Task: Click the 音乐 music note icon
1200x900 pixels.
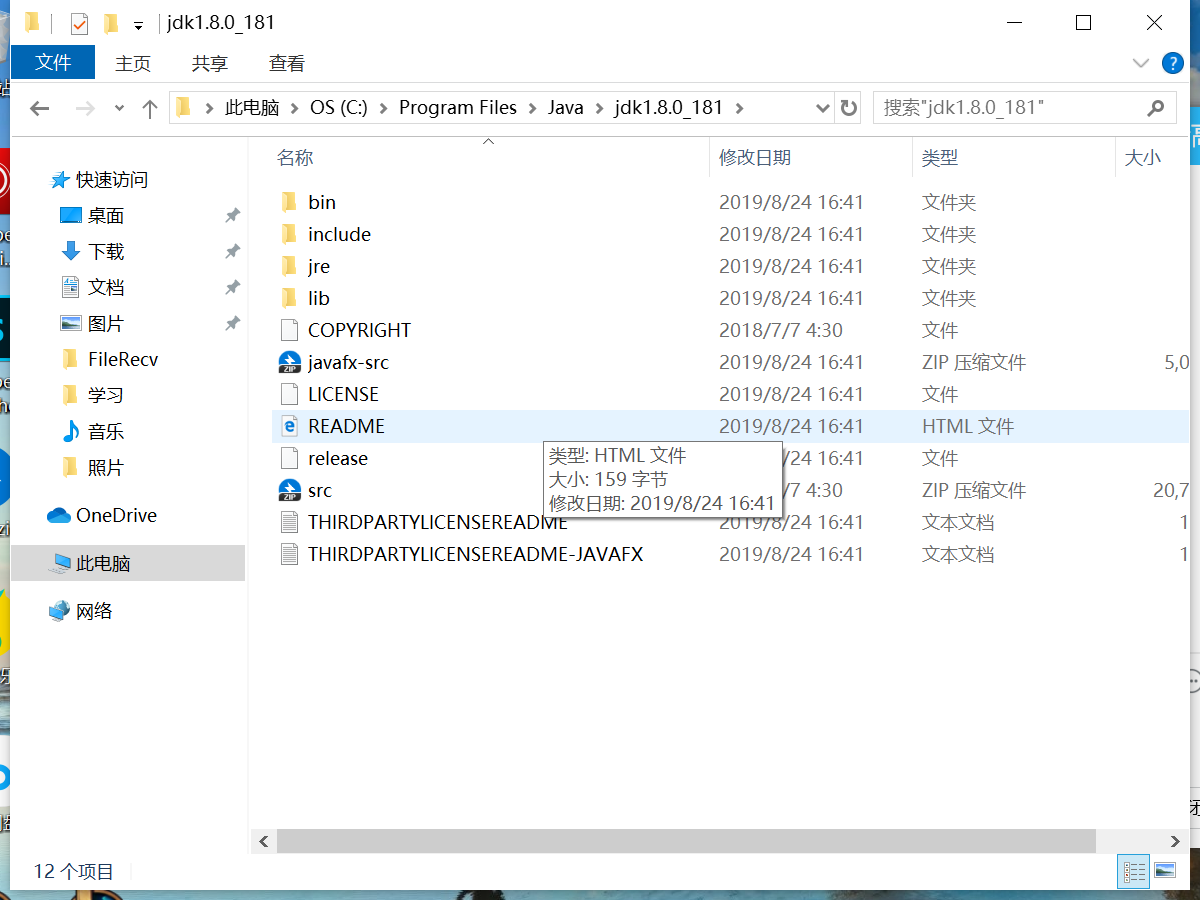Action: click(70, 431)
